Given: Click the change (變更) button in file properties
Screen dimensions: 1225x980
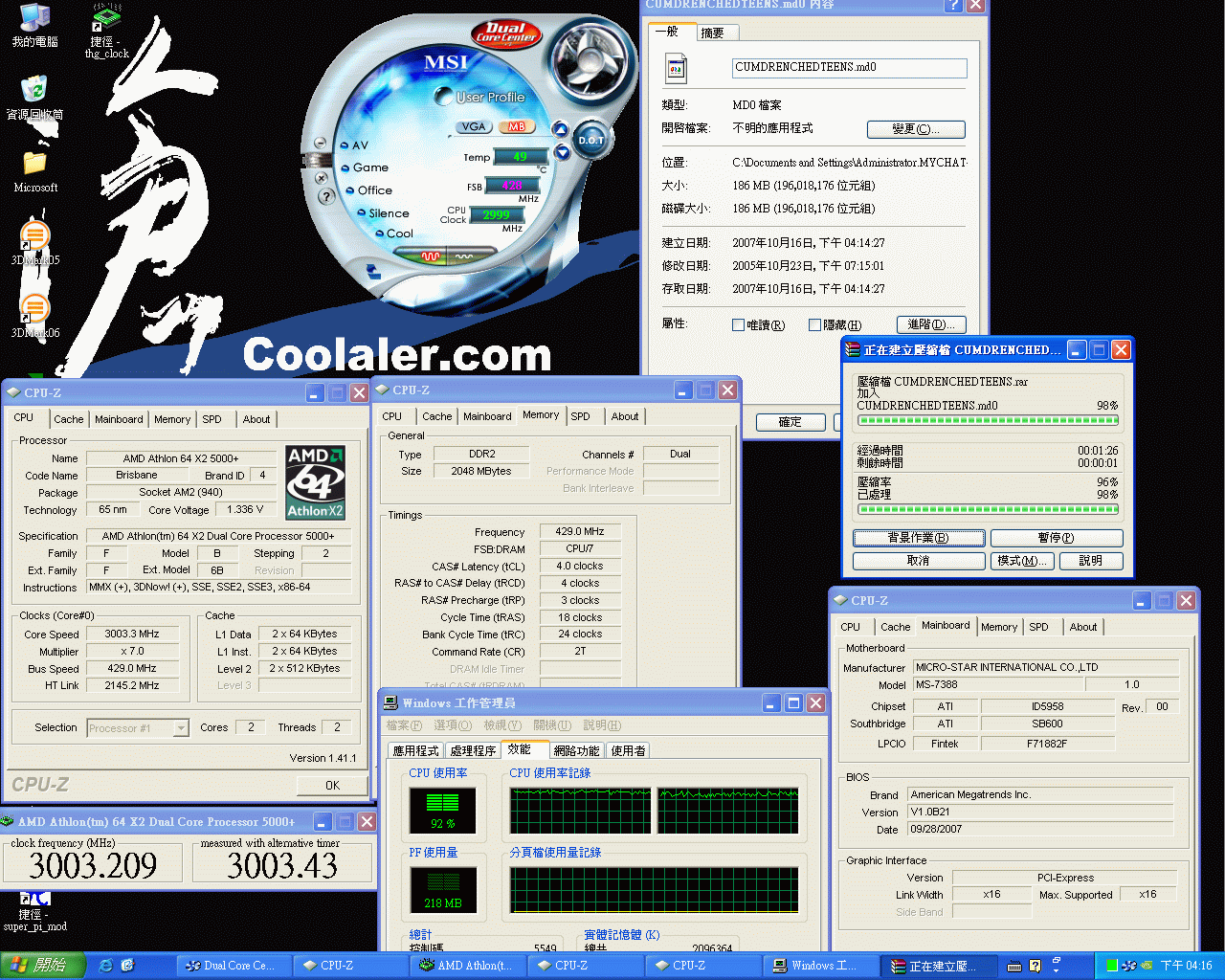Looking at the screenshot, I should [x=916, y=129].
